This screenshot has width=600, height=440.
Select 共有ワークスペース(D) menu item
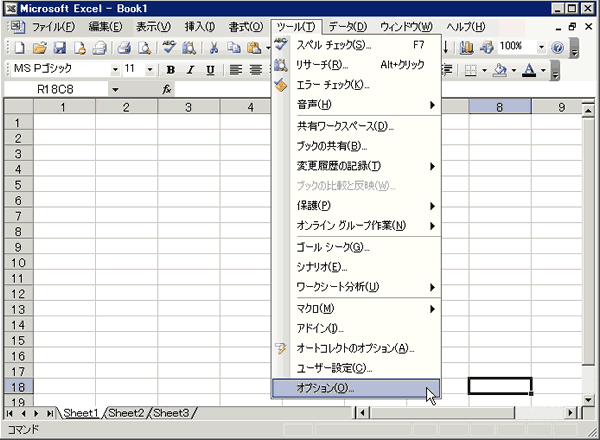click(x=356, y=126)
